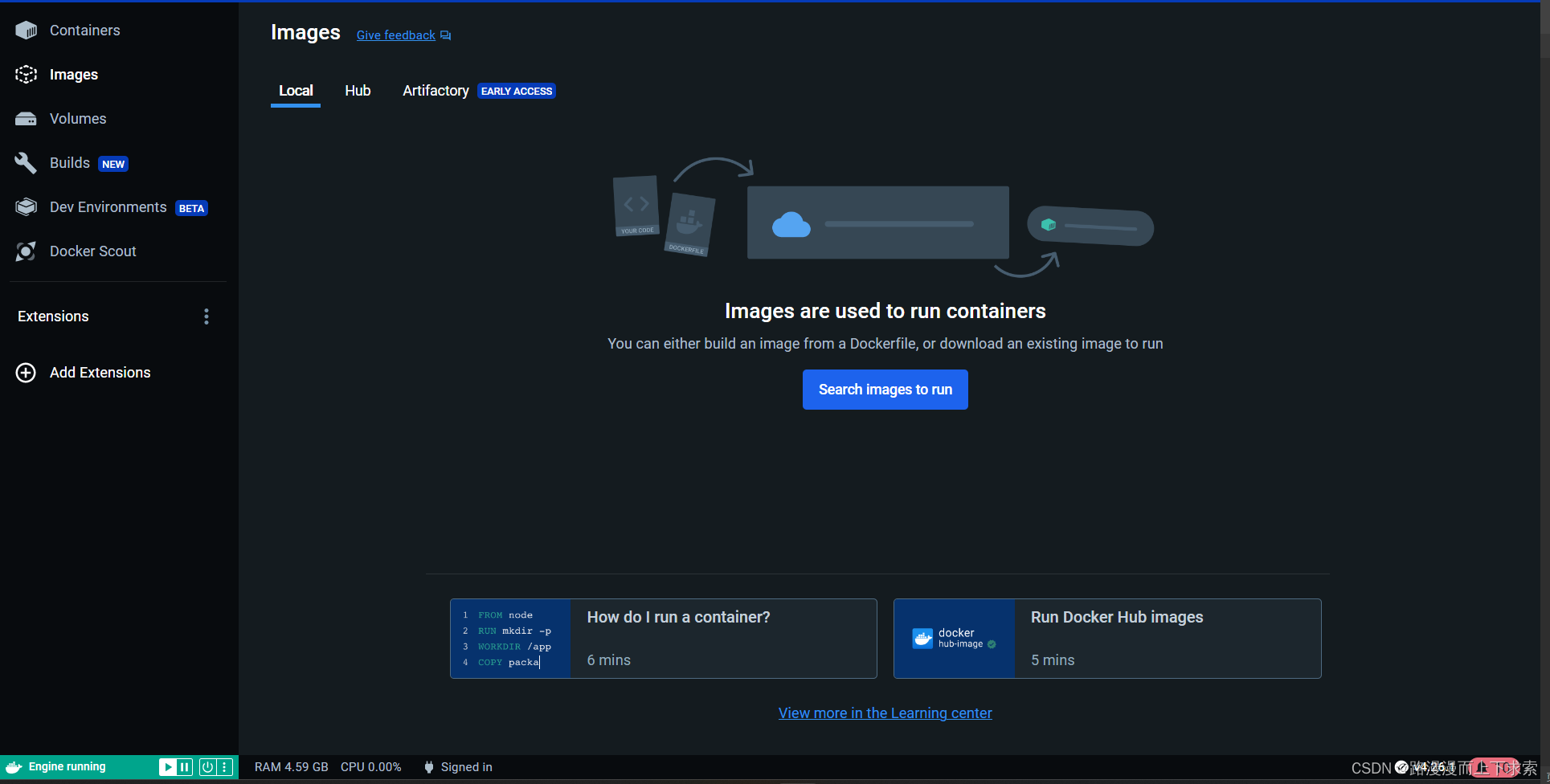1550x784 pixels.
Task: Click the Dockerfile code thumbnail
Action: 510,639
